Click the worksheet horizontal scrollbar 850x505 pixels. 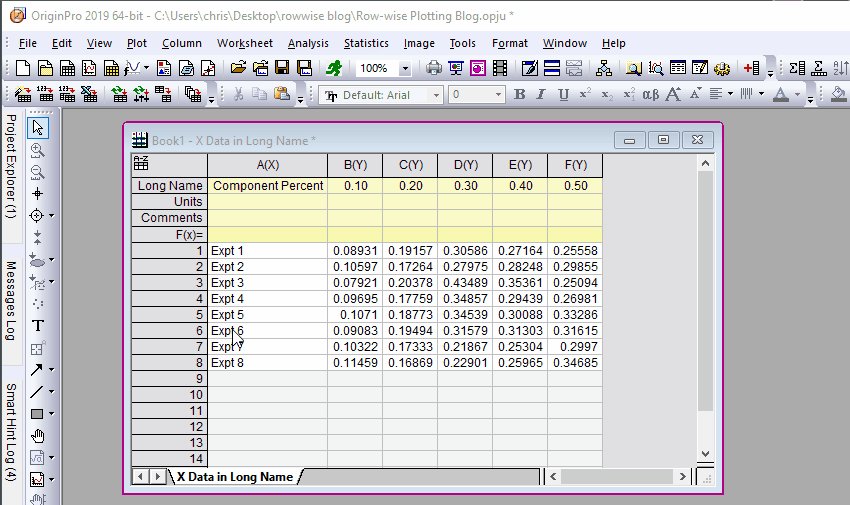click(x=617, y=477)
